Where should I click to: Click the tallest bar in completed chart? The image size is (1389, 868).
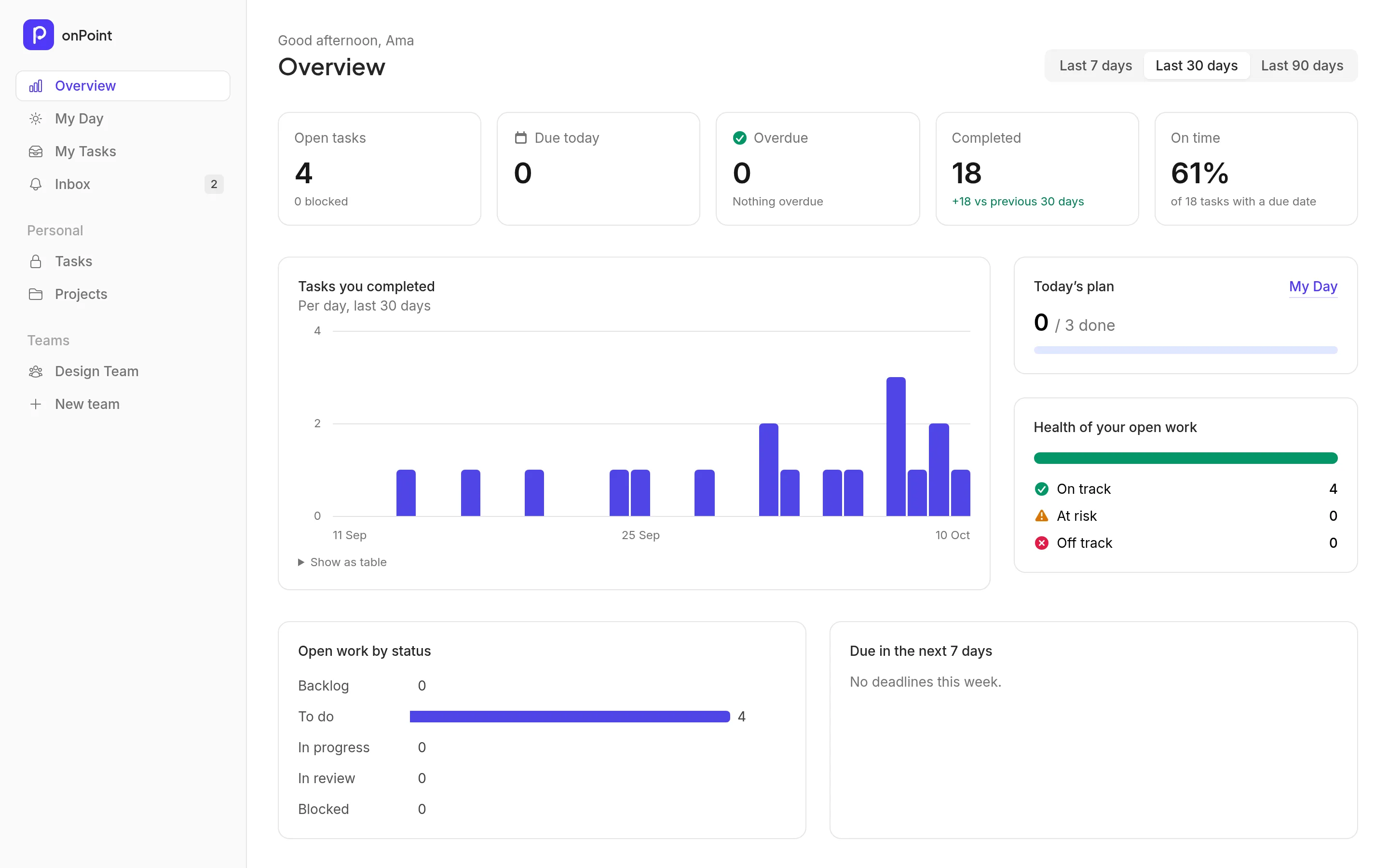[896, 447]
